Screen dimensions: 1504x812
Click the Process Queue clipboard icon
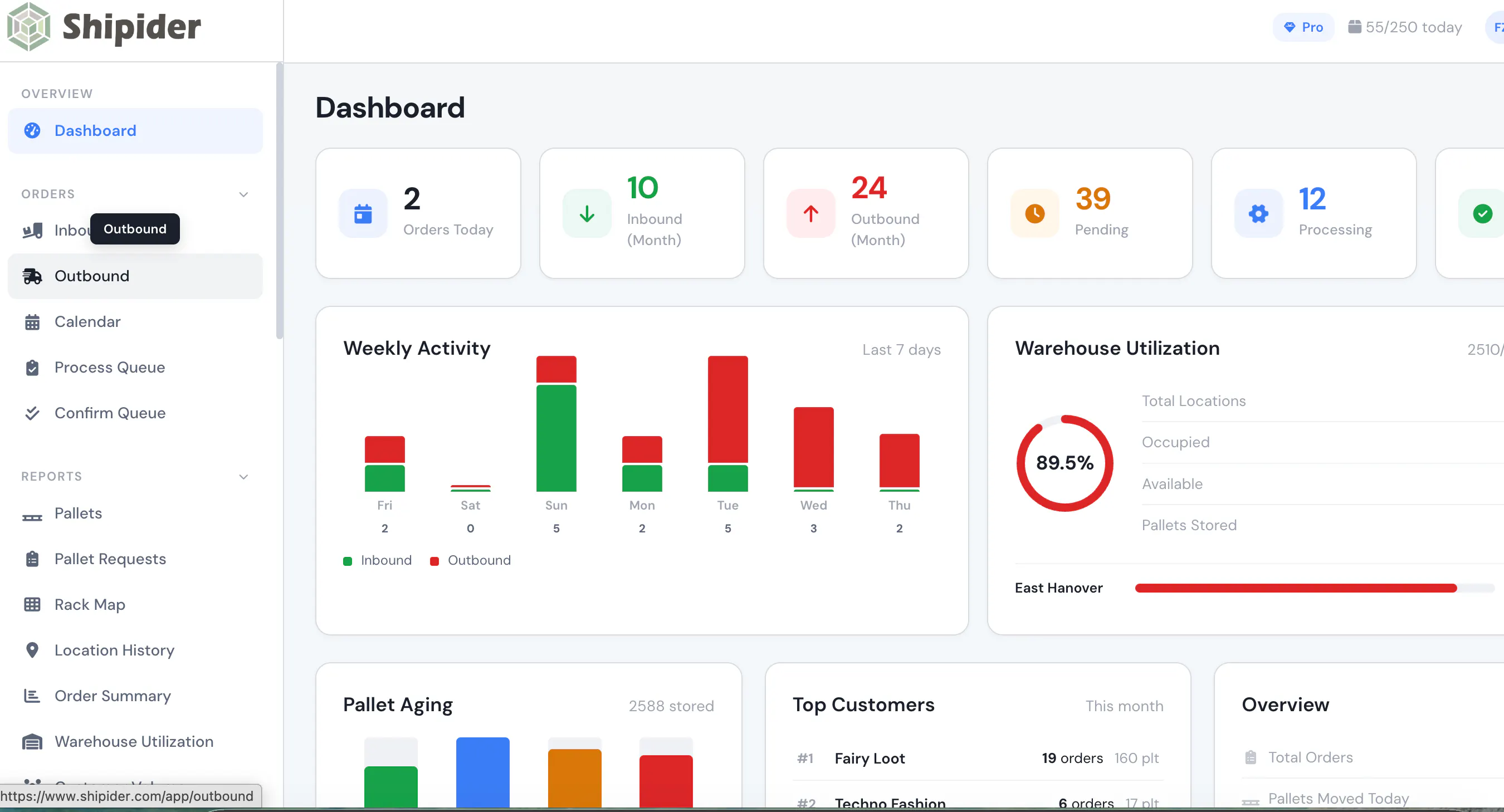click(x=32, y=367)
